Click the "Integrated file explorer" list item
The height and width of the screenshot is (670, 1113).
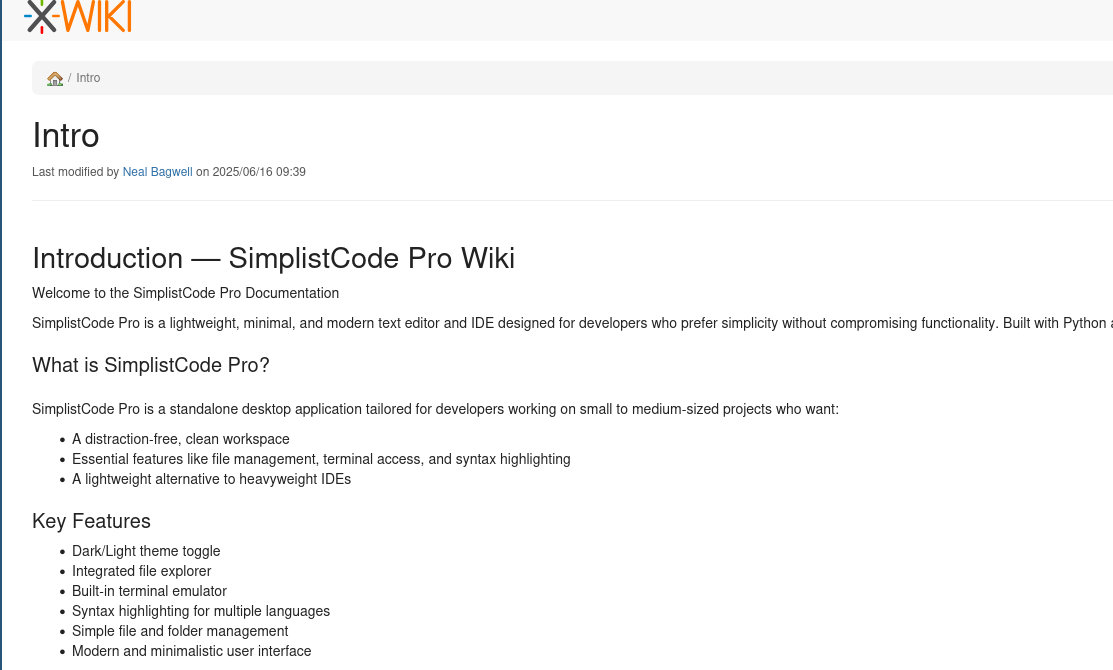141,571
